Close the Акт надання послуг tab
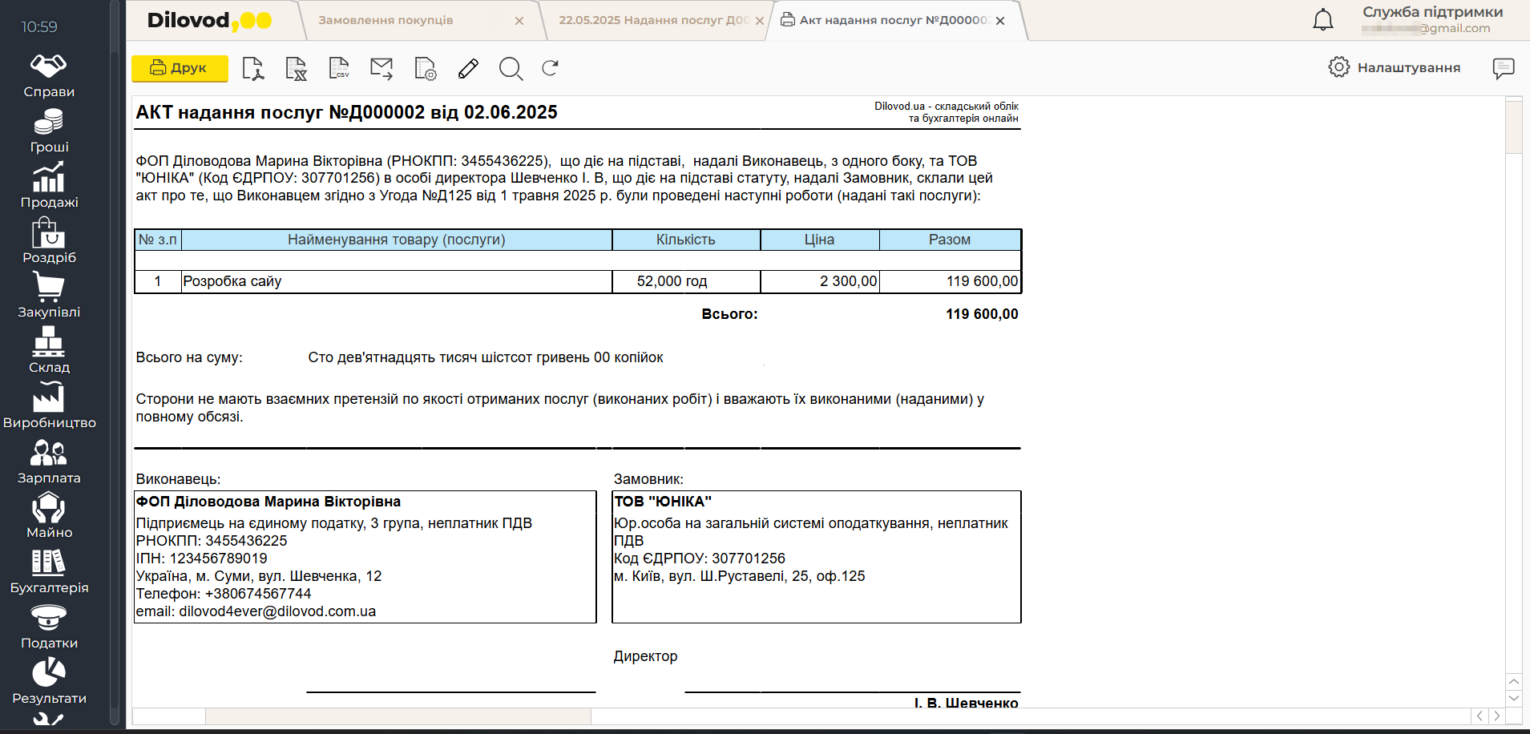1530x734 pixels. coord(1000,20)
